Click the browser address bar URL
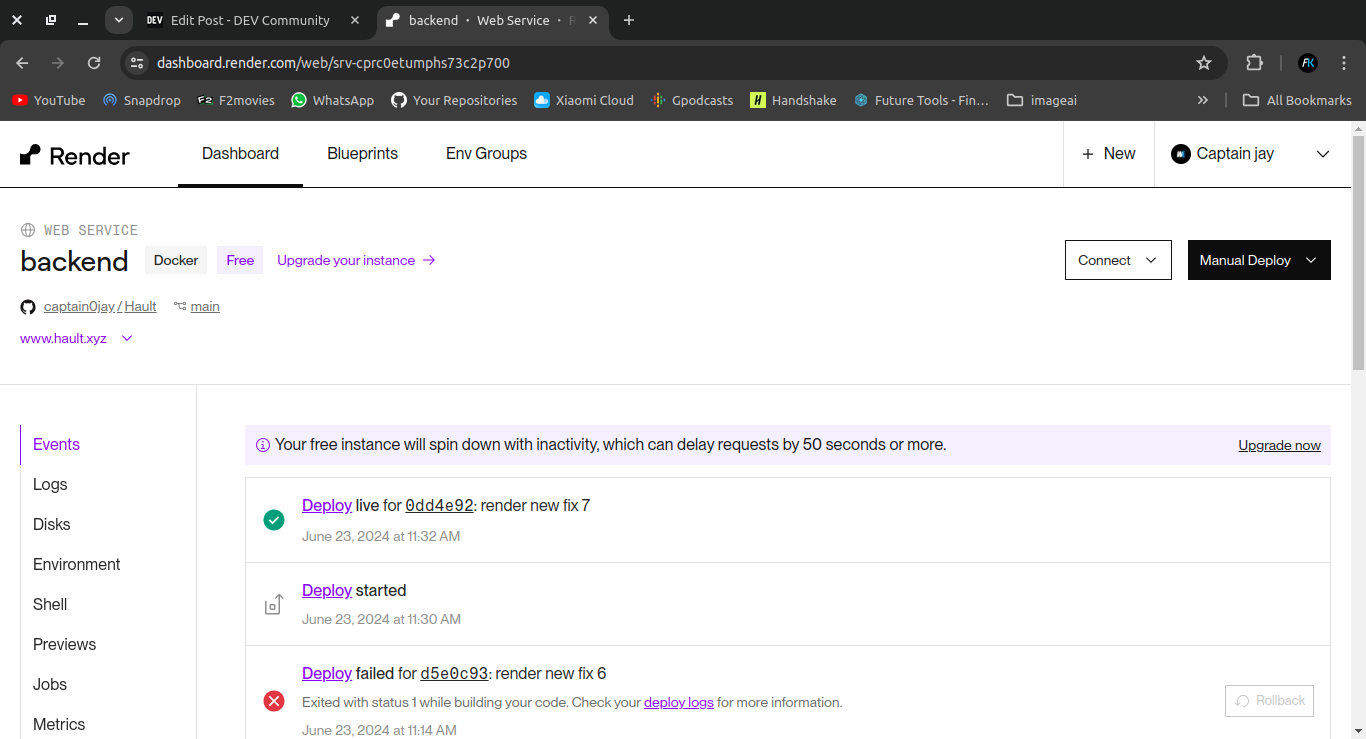 333,63
